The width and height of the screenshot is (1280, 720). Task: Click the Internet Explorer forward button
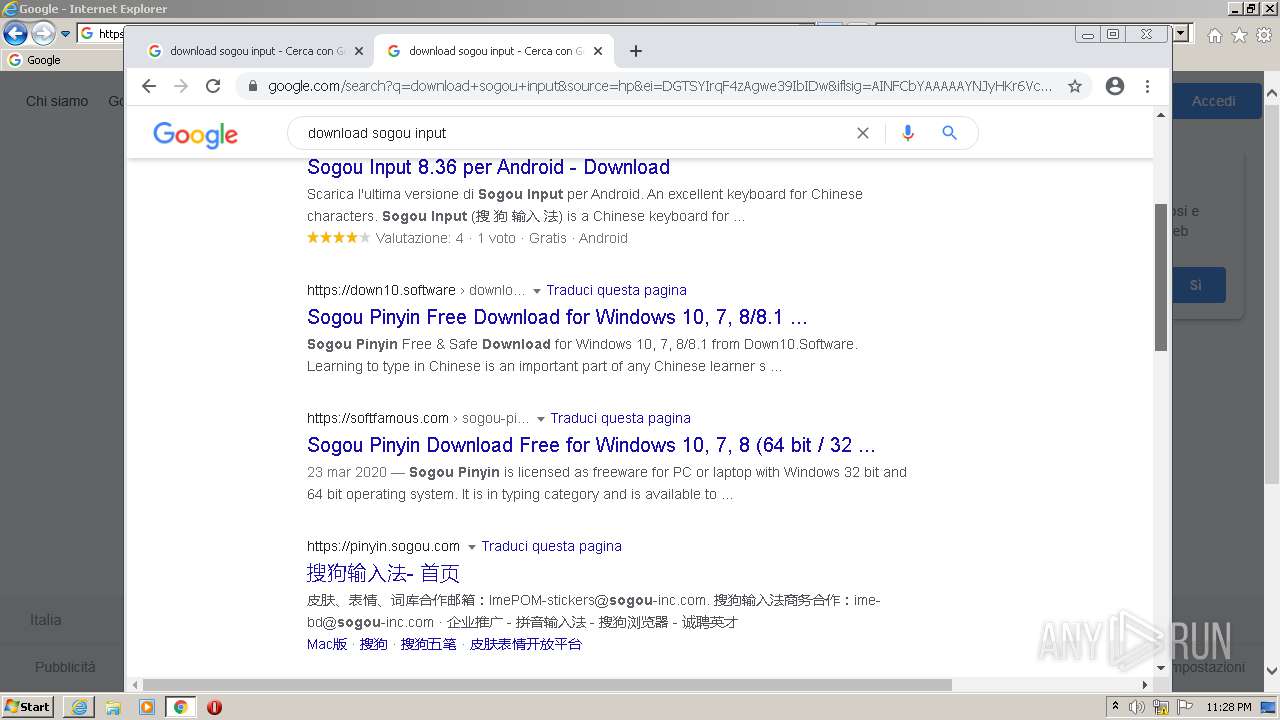click(x=43, y=33)
